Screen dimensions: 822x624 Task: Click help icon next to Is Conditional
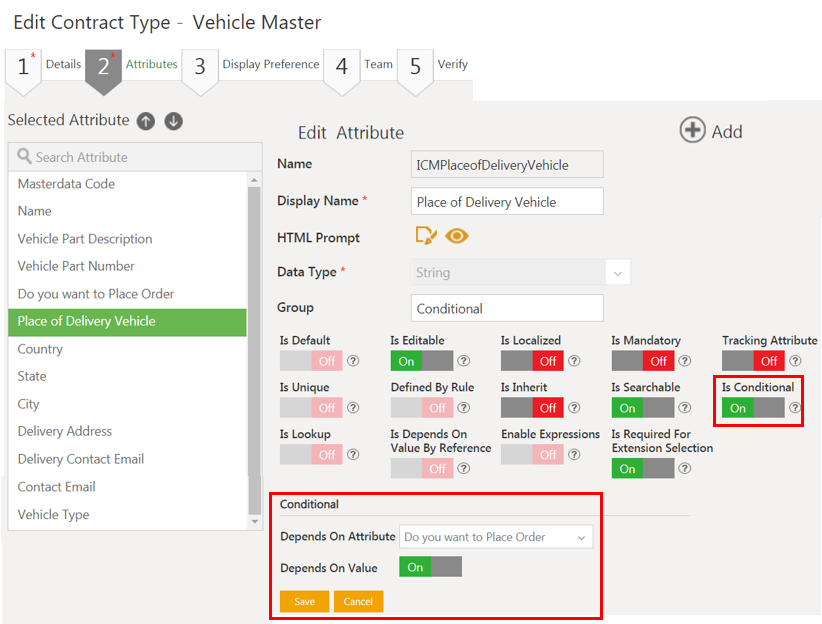tap(795, 408)
